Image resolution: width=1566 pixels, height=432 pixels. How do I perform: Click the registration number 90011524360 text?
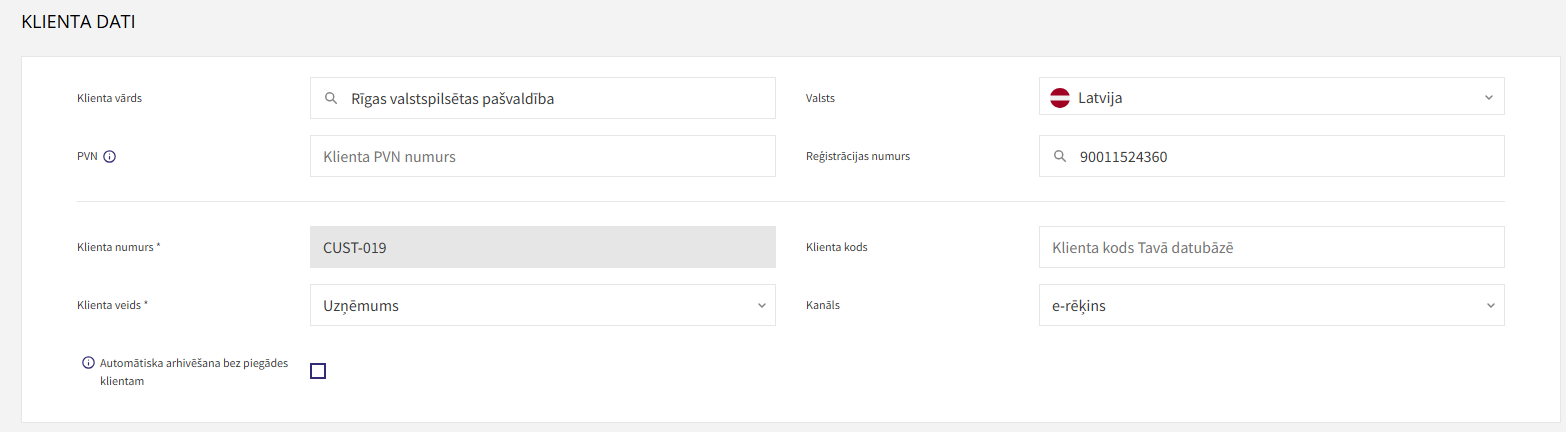point(1123,157)
